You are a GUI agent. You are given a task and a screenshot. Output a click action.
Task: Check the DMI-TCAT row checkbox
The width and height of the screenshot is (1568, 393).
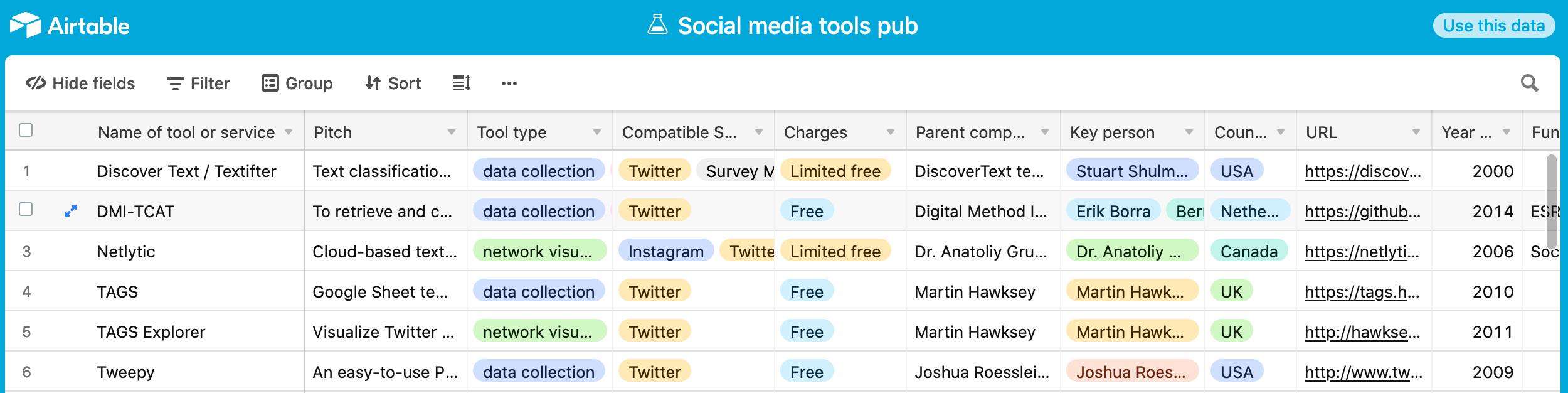26,211
